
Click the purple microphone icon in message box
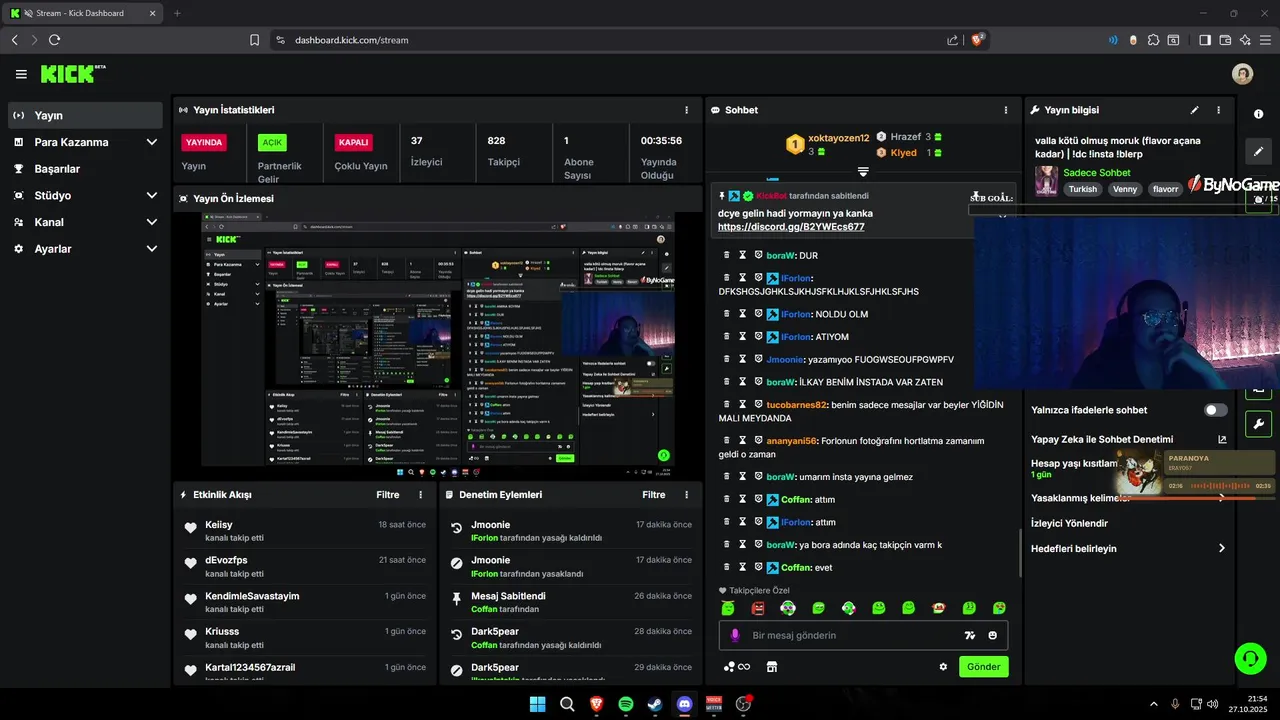735,635
